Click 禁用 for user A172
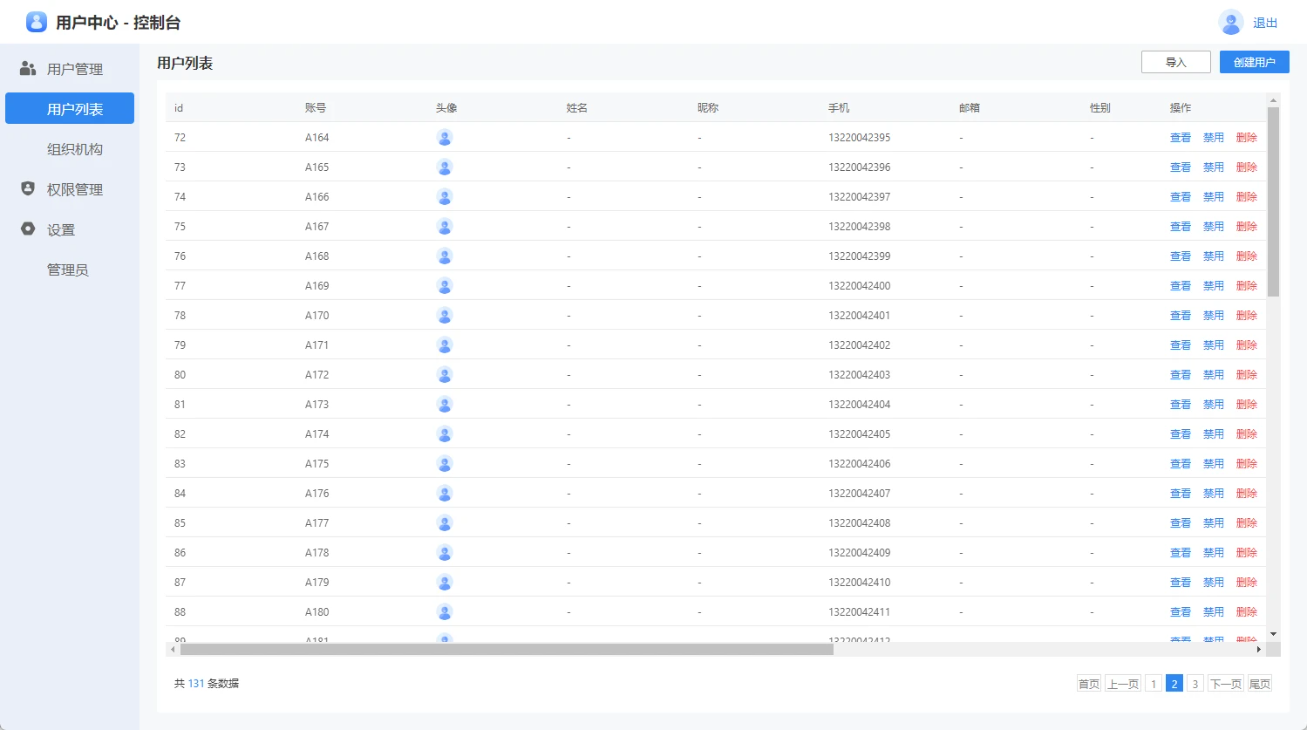1307x730 pixels. pos(1213,375)
